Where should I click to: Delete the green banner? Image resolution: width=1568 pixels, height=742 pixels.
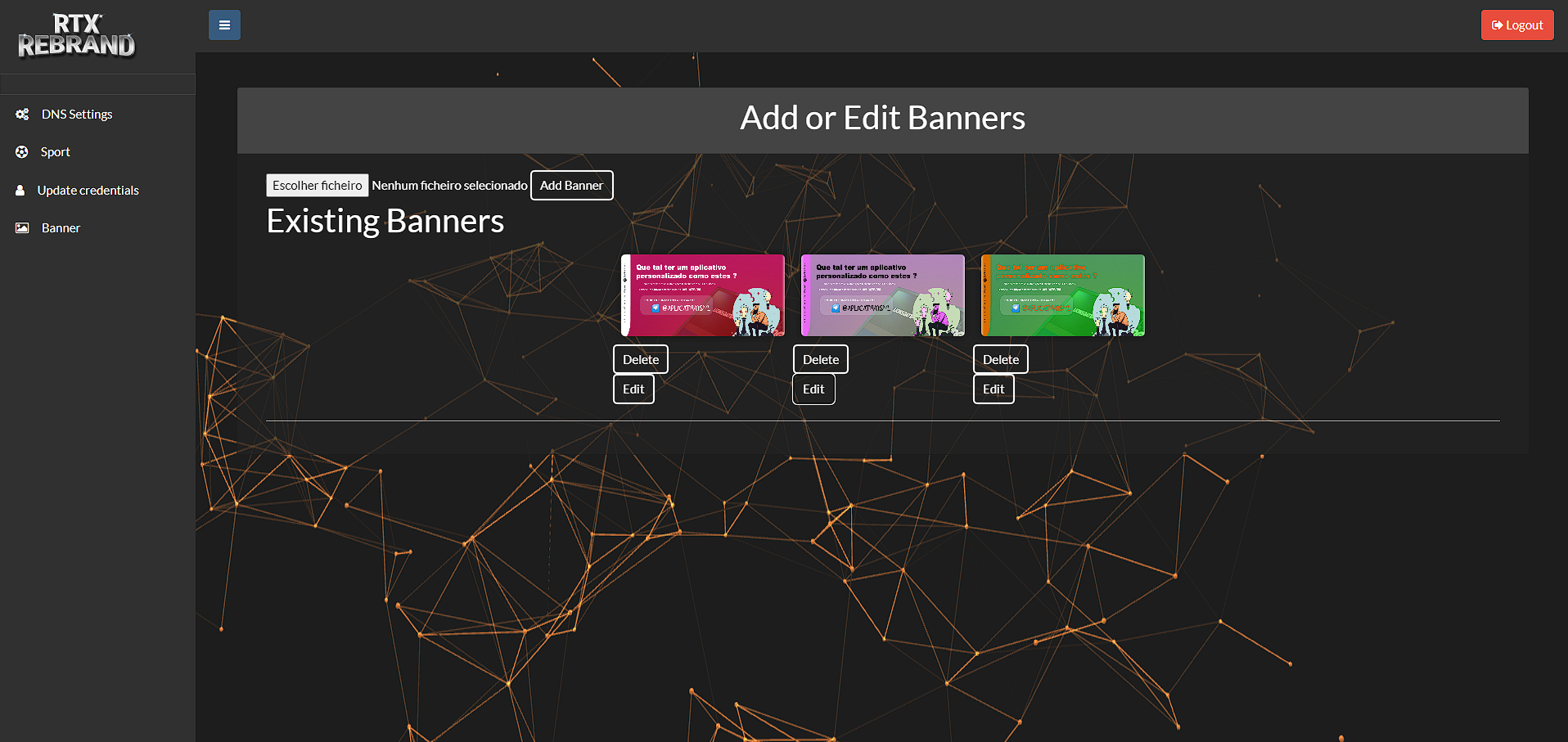(1001, 360)
